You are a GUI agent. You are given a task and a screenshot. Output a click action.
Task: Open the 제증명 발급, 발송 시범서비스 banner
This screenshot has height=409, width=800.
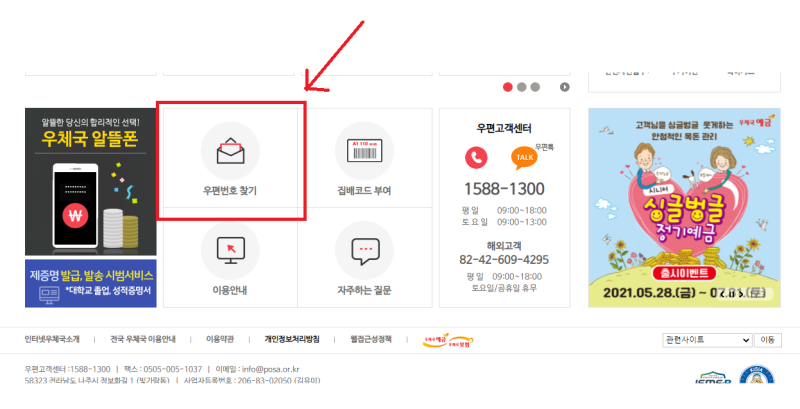pyautogui.click(x=91, y=284)
